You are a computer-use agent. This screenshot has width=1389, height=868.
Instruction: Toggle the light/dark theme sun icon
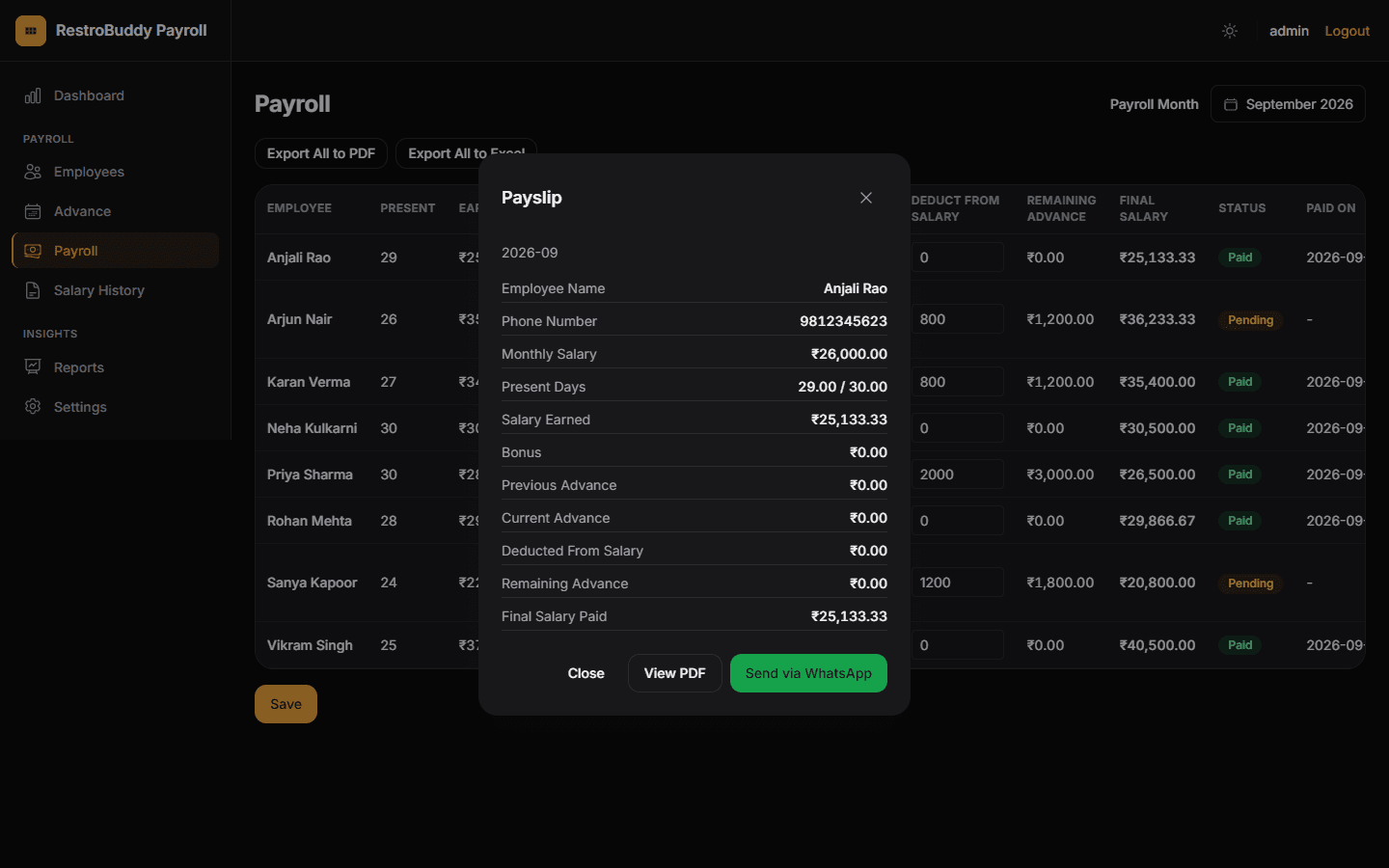tap(1230, 31)
